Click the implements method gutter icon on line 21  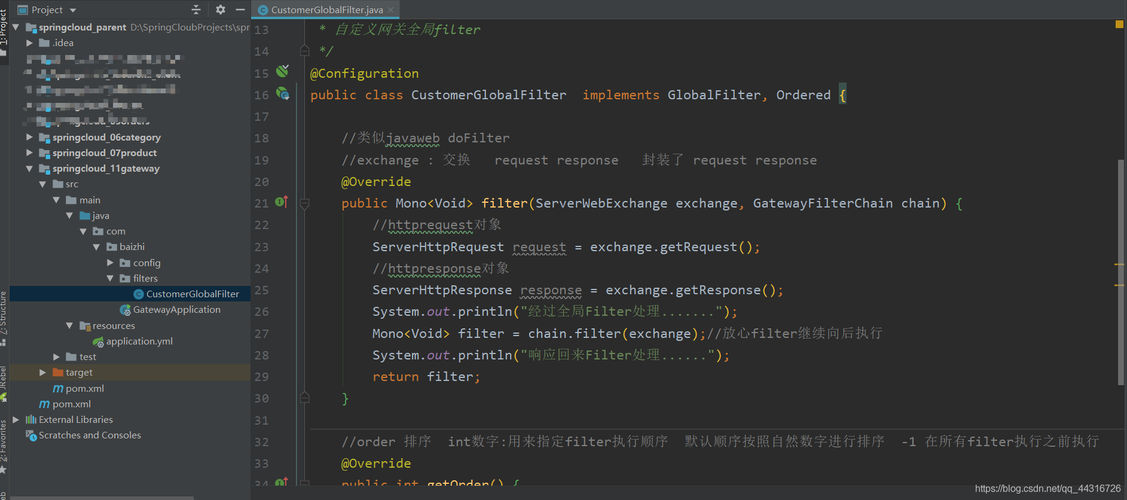point(282,202)
